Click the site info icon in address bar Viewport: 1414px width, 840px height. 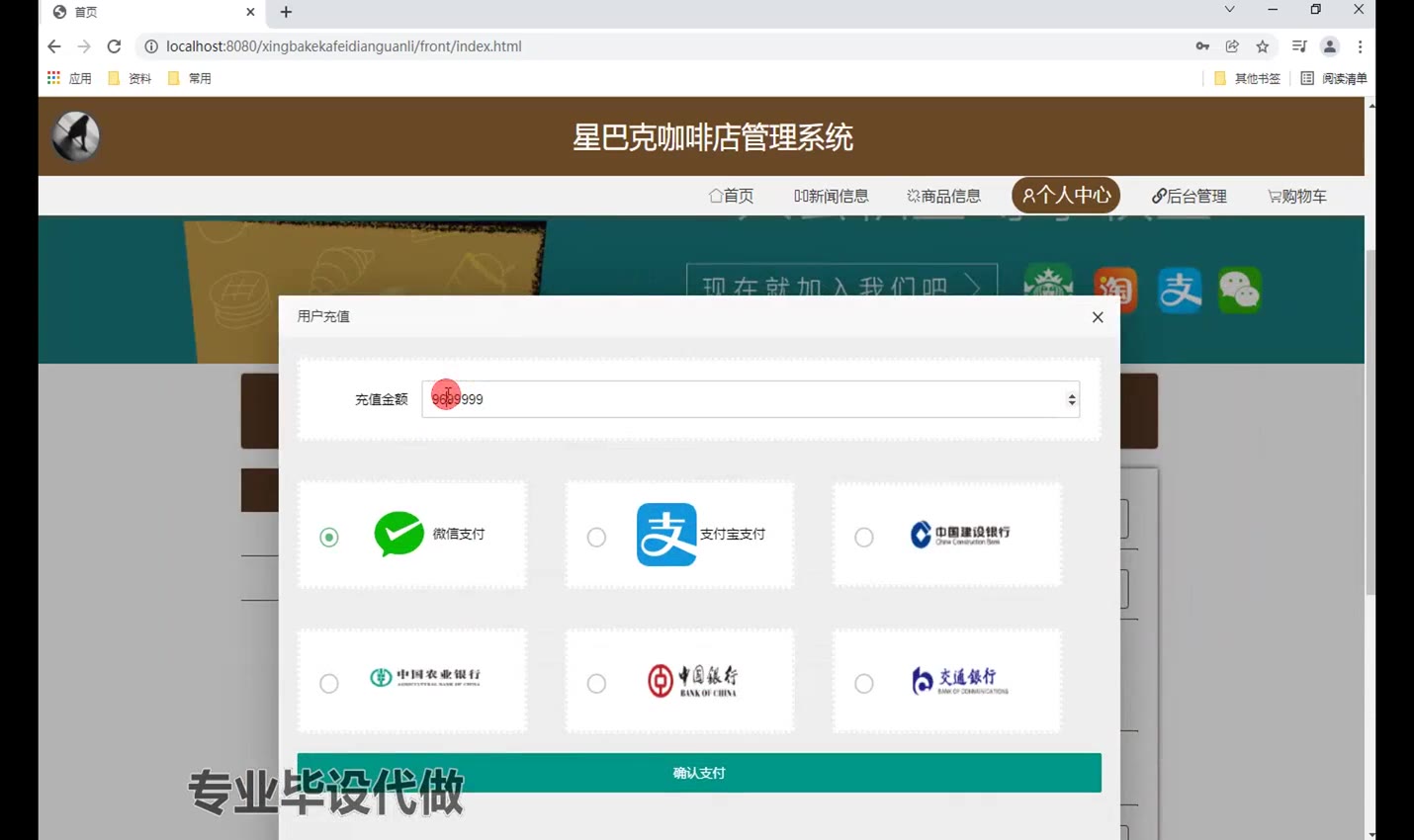click(151, 46)
